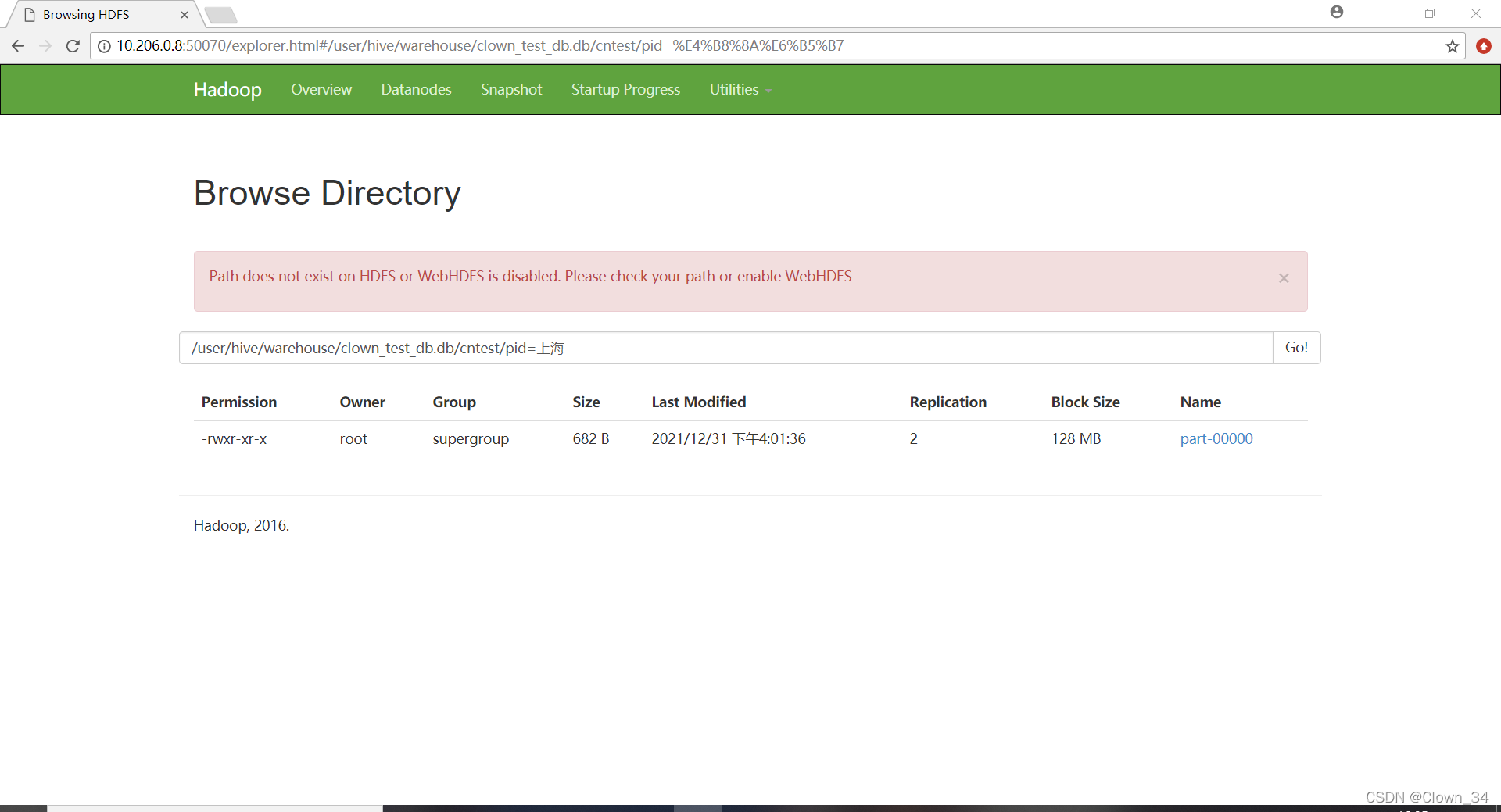Select the root owner cell
The height and width of the screenshot is (812, 1501).
coord(353,439)
